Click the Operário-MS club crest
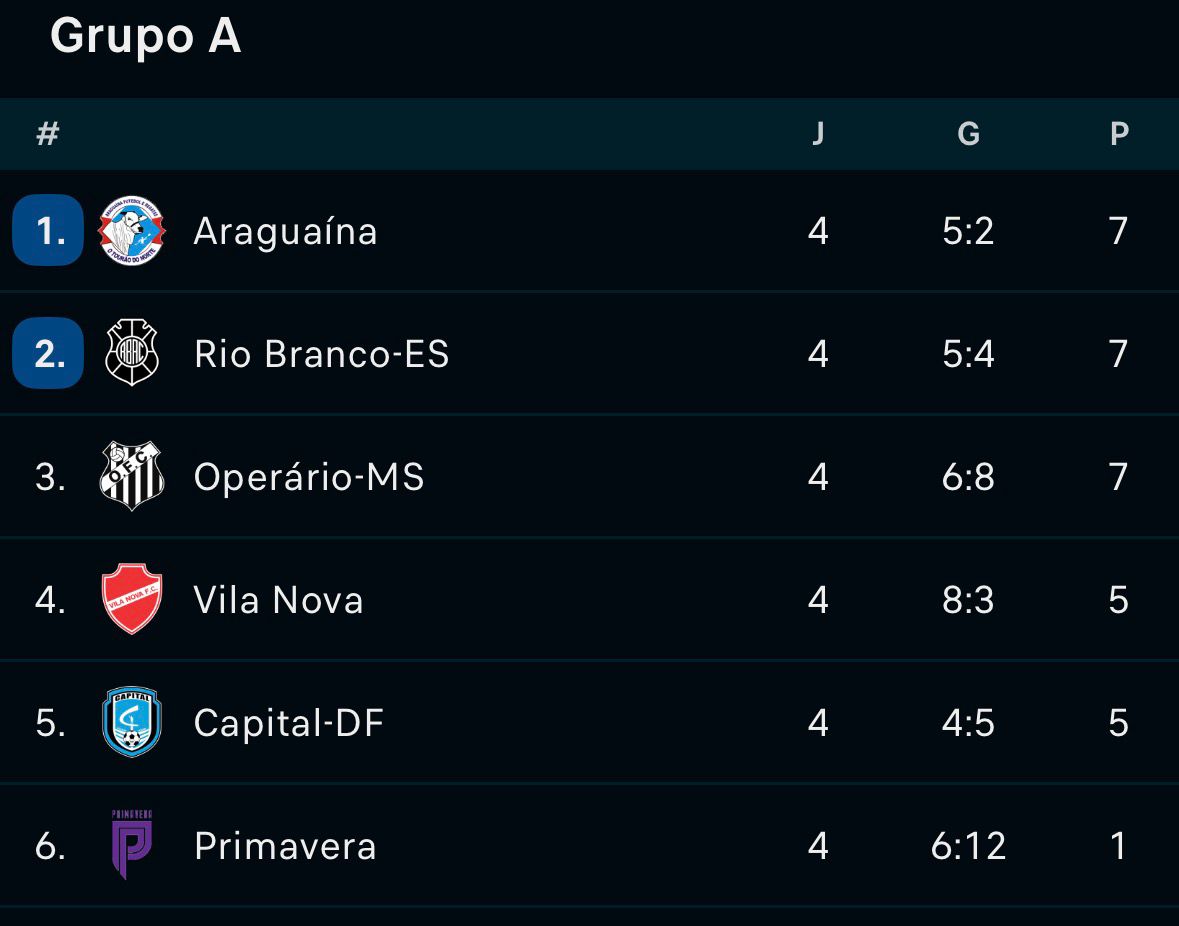1179x926 pixels. point(132,477)
